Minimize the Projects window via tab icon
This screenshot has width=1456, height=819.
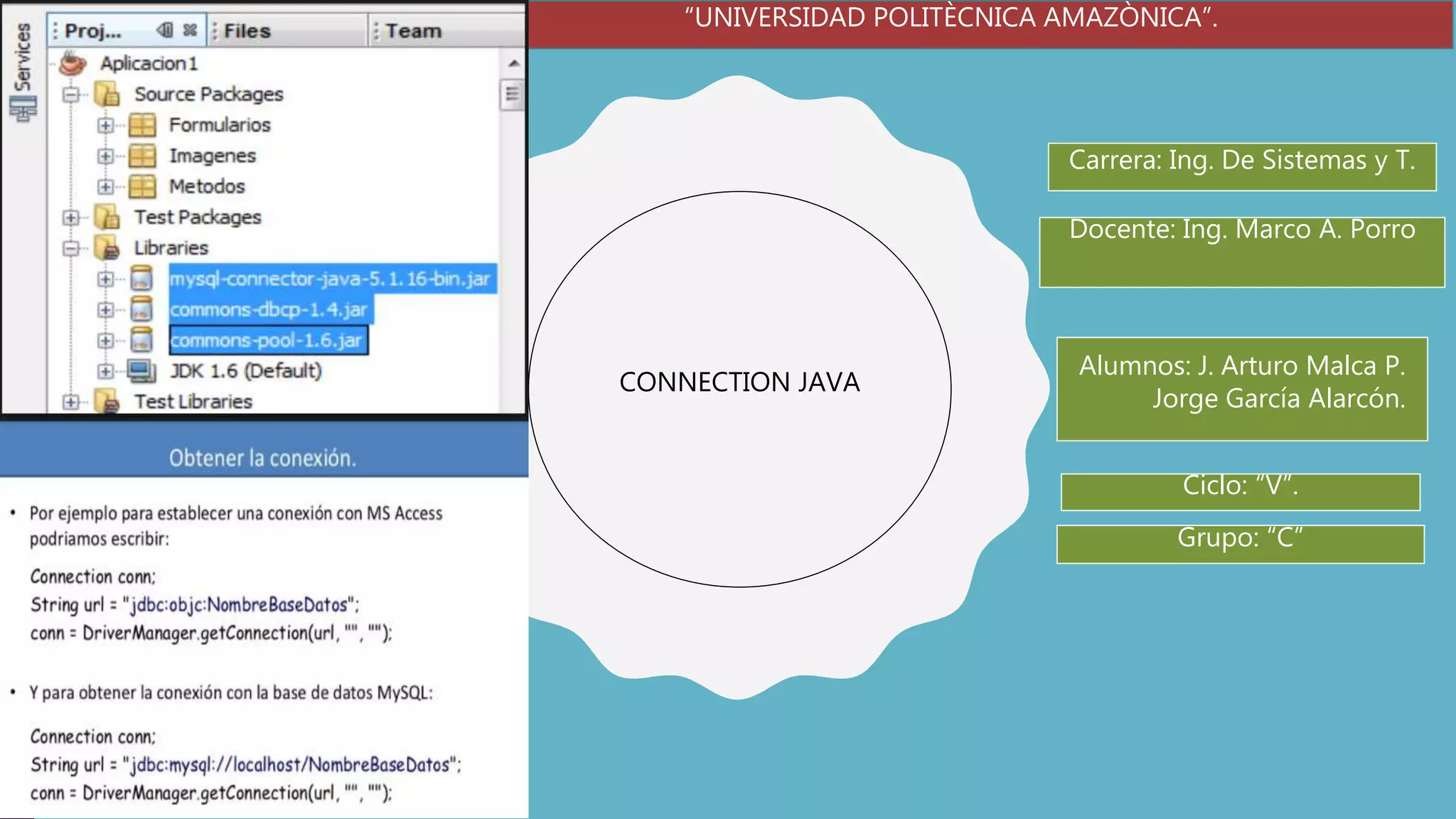pos(165,31)
